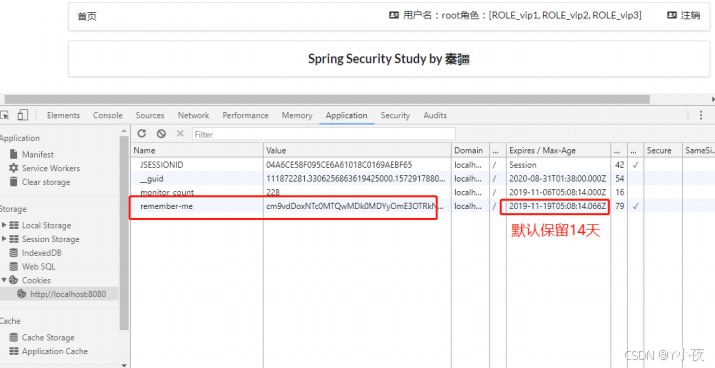The image size is (715, 368).
Task: Select Manifest in the sidebar
Action: click(38, 154)
